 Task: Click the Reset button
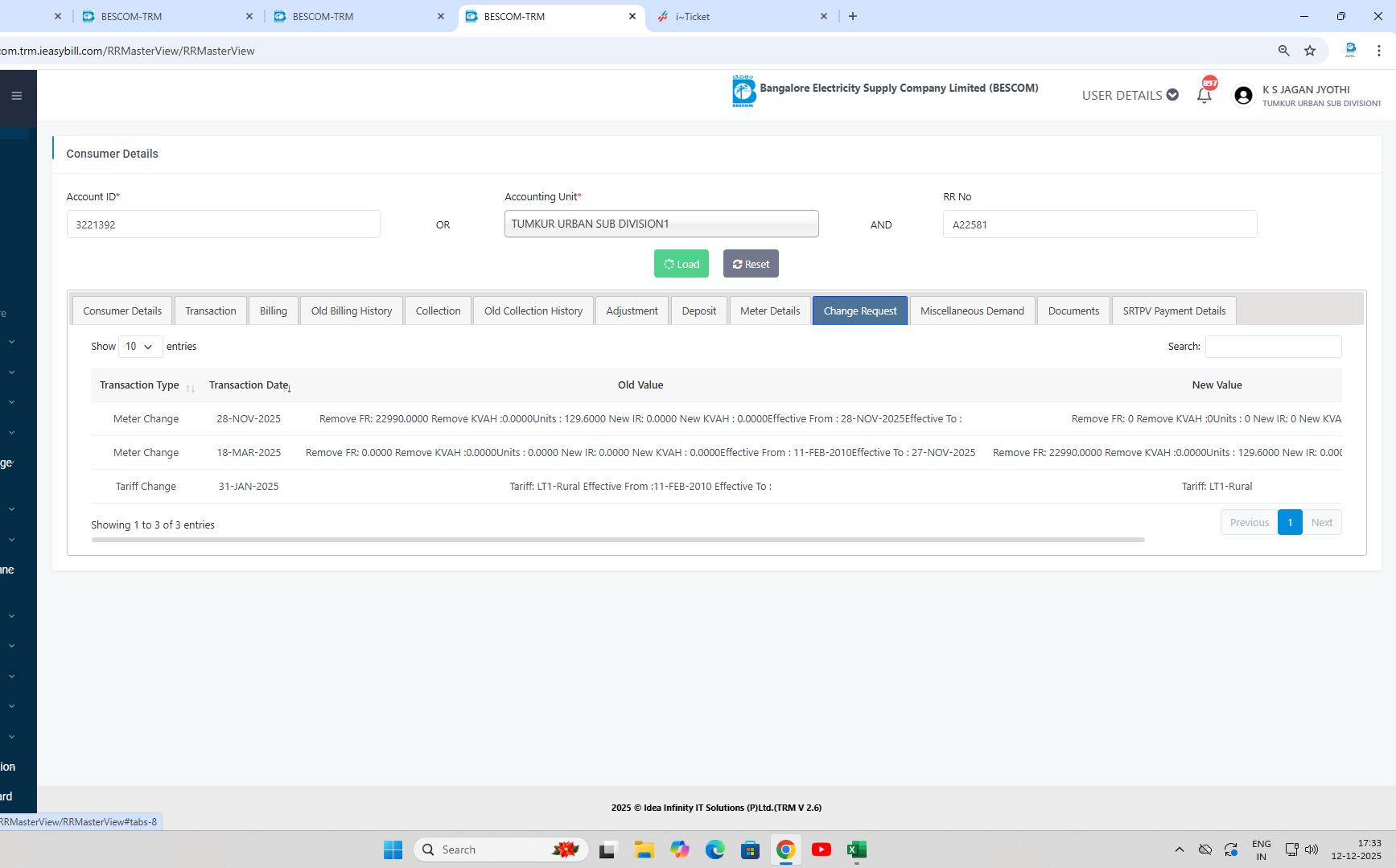(x=751, y=264)
